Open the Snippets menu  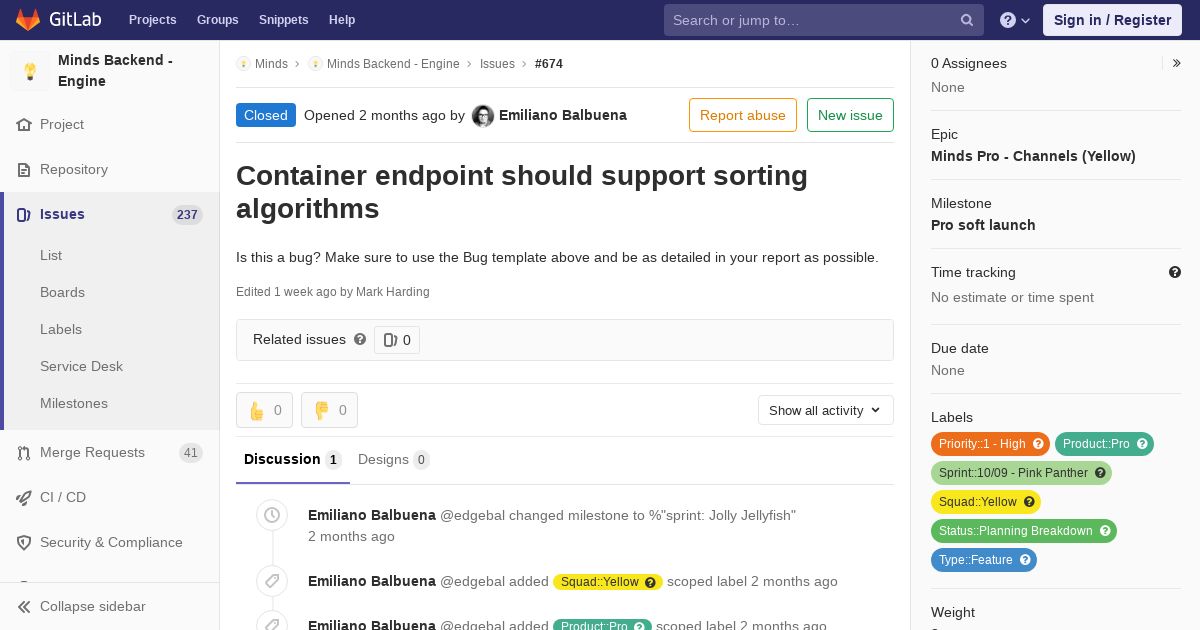click(284, 20)
